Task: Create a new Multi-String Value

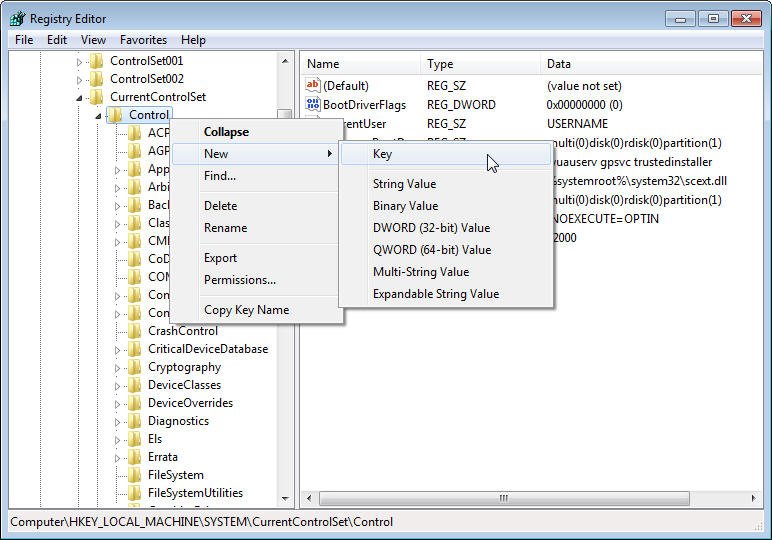Action: click(x=446, y=272)
